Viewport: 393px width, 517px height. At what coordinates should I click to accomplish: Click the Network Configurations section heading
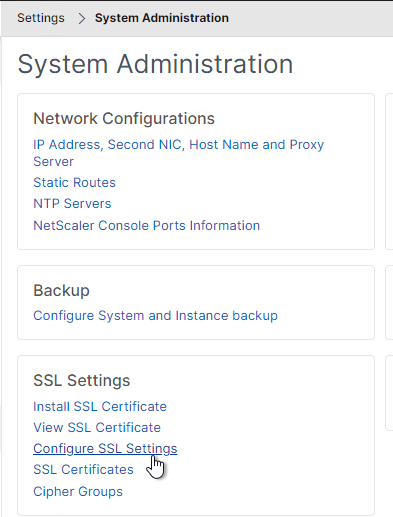click(124, 119)
